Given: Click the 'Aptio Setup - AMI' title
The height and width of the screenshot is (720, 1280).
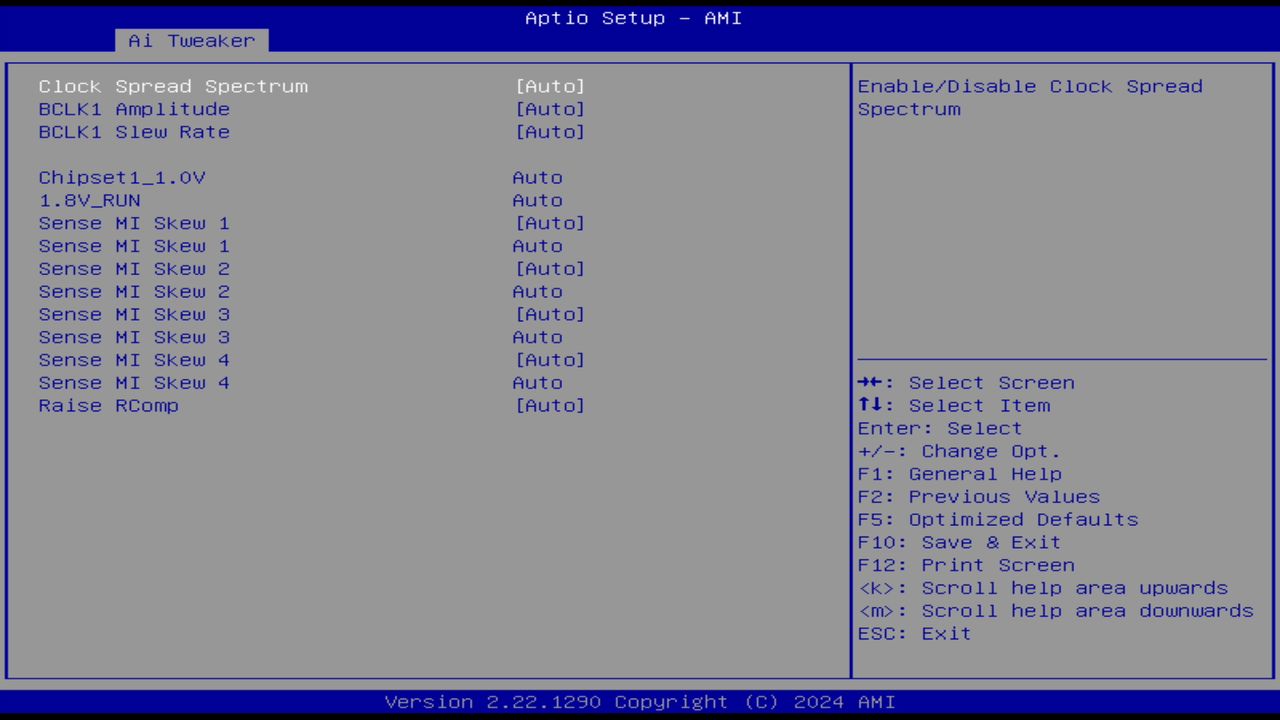Looking at the screenshot, I should 634,18.
